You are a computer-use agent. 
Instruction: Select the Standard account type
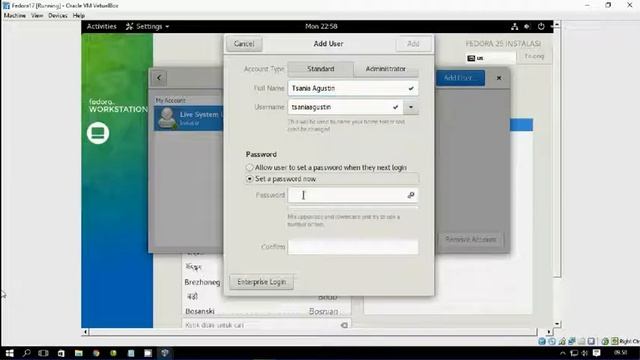320,69
